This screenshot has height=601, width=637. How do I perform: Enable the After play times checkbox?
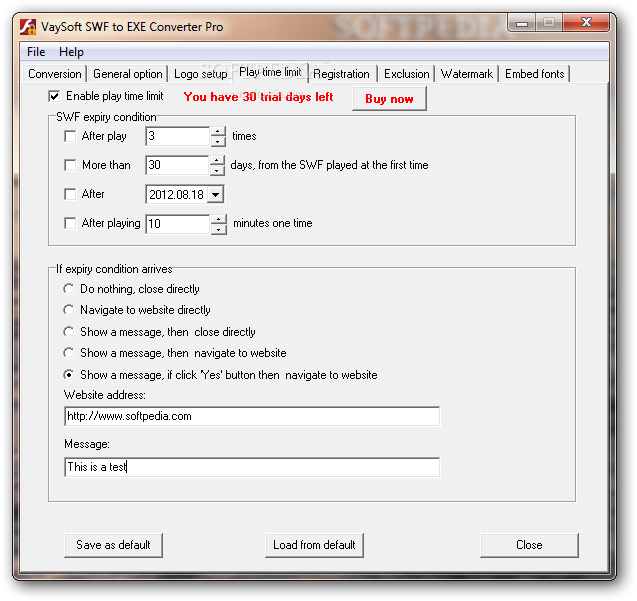tap(70, 136)
